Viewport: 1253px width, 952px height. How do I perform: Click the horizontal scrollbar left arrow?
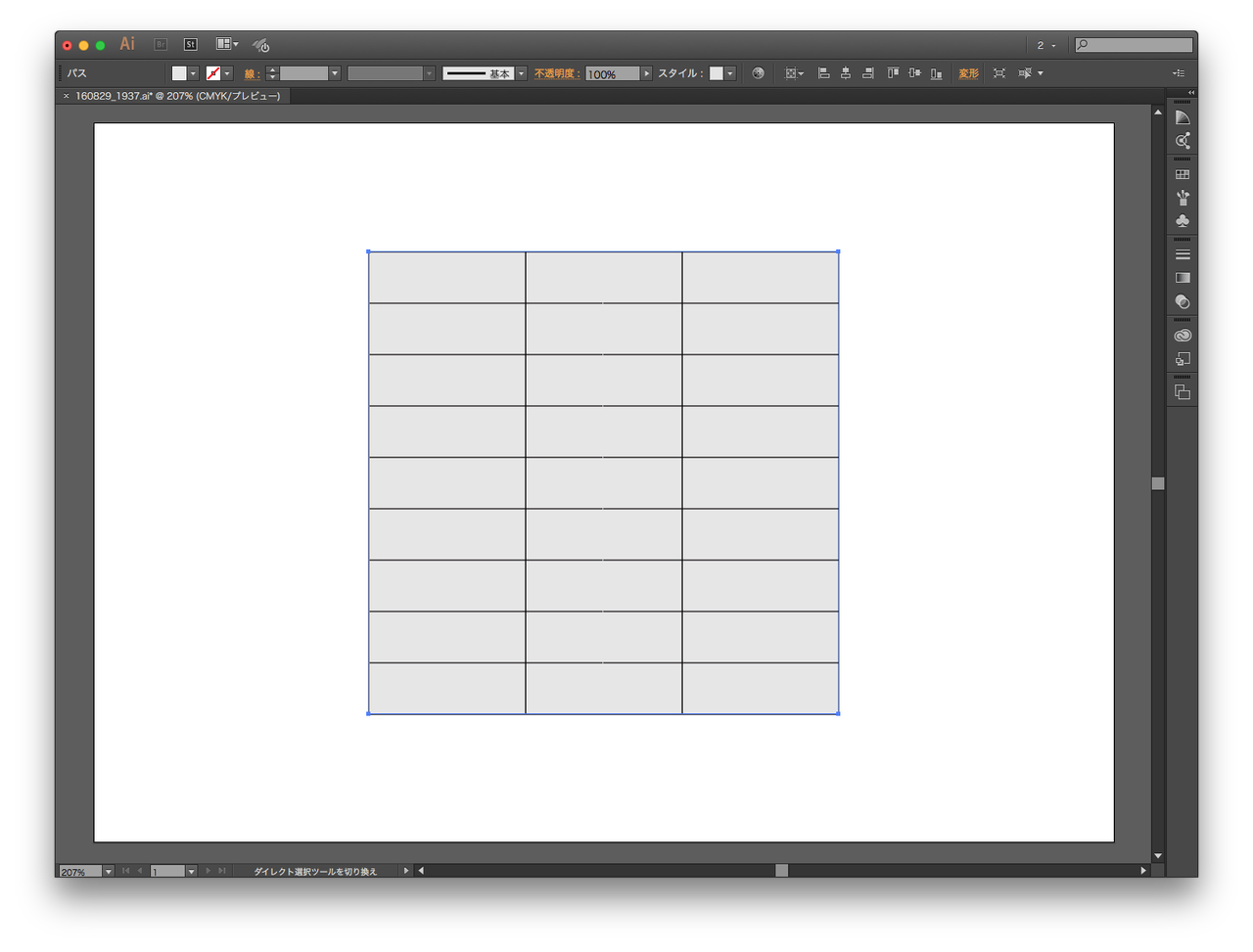click(x=421, y=871)
